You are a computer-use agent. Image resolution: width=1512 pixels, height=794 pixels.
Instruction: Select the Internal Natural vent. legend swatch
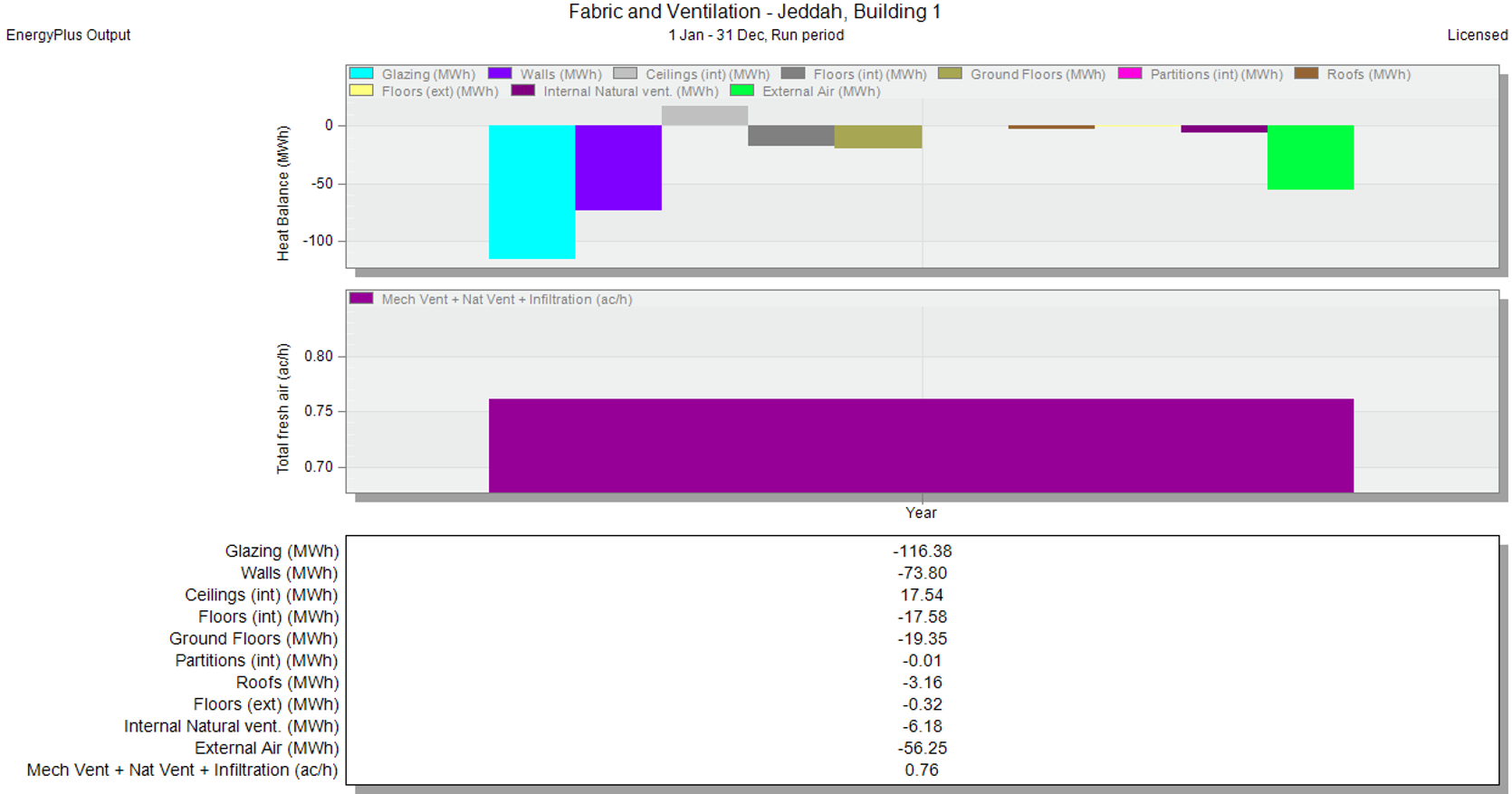[523, 91]
